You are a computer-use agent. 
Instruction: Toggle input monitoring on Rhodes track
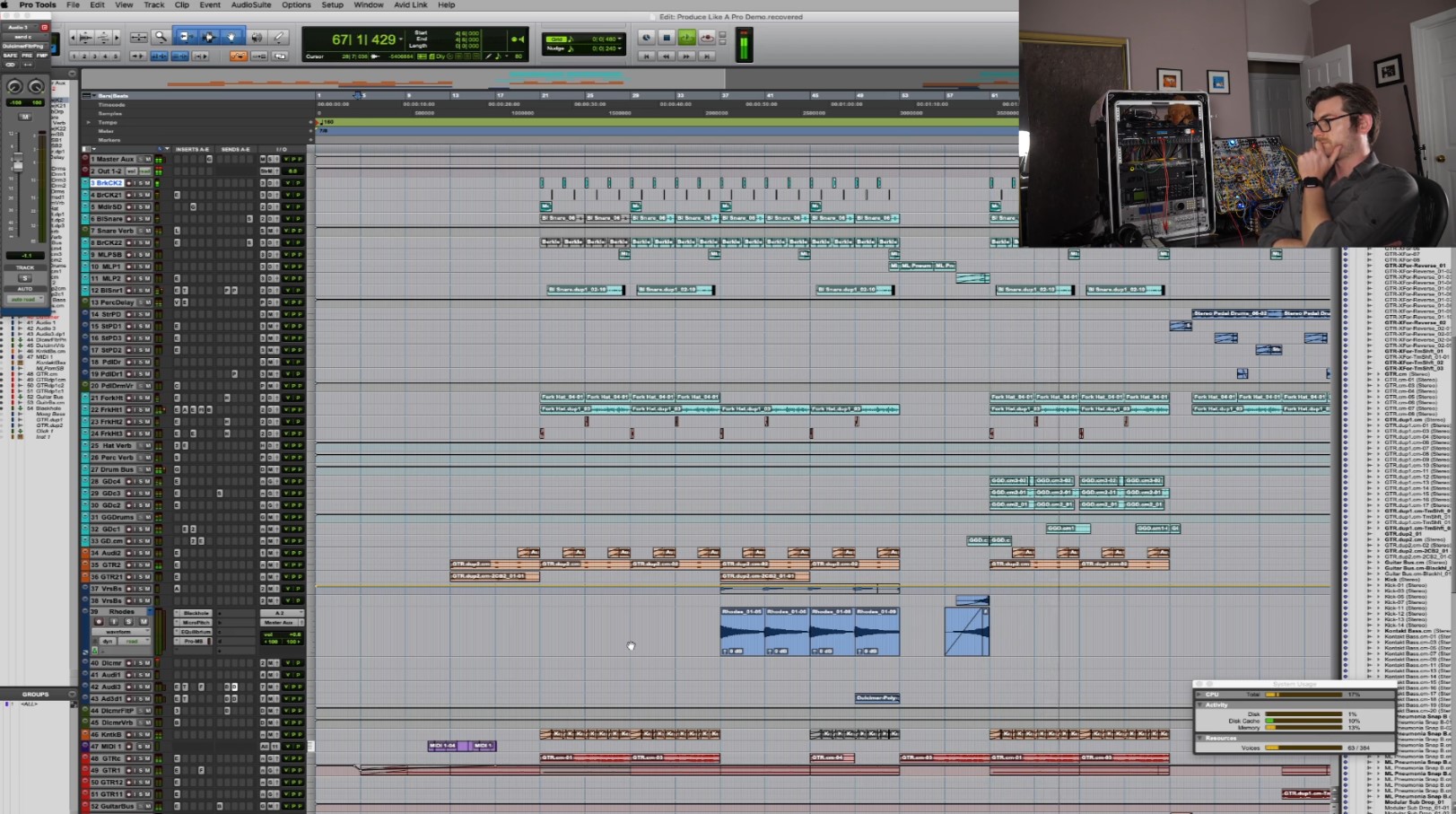(114, 621)
